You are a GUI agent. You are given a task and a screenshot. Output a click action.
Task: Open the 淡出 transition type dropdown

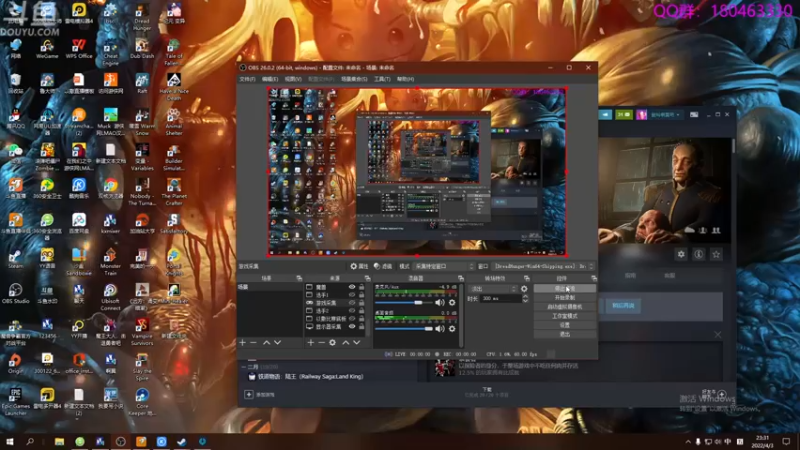pyautogui.click(x=493, y=289)
